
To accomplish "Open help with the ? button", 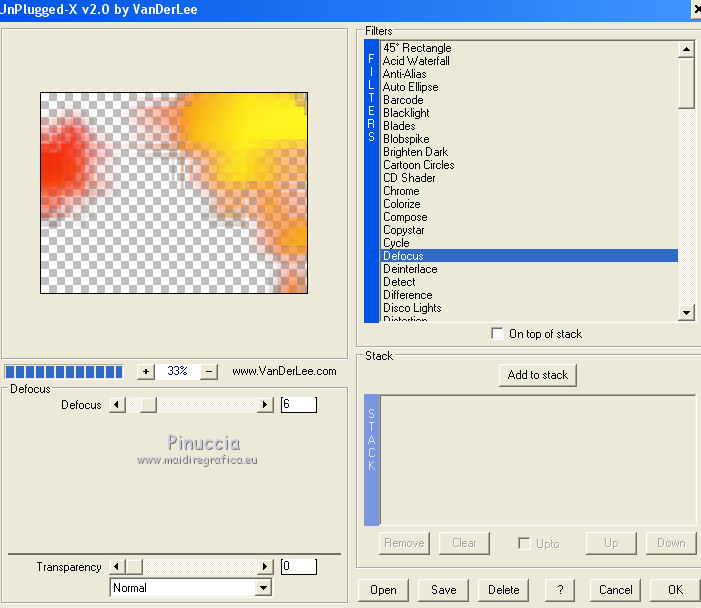I will [560, 590].
